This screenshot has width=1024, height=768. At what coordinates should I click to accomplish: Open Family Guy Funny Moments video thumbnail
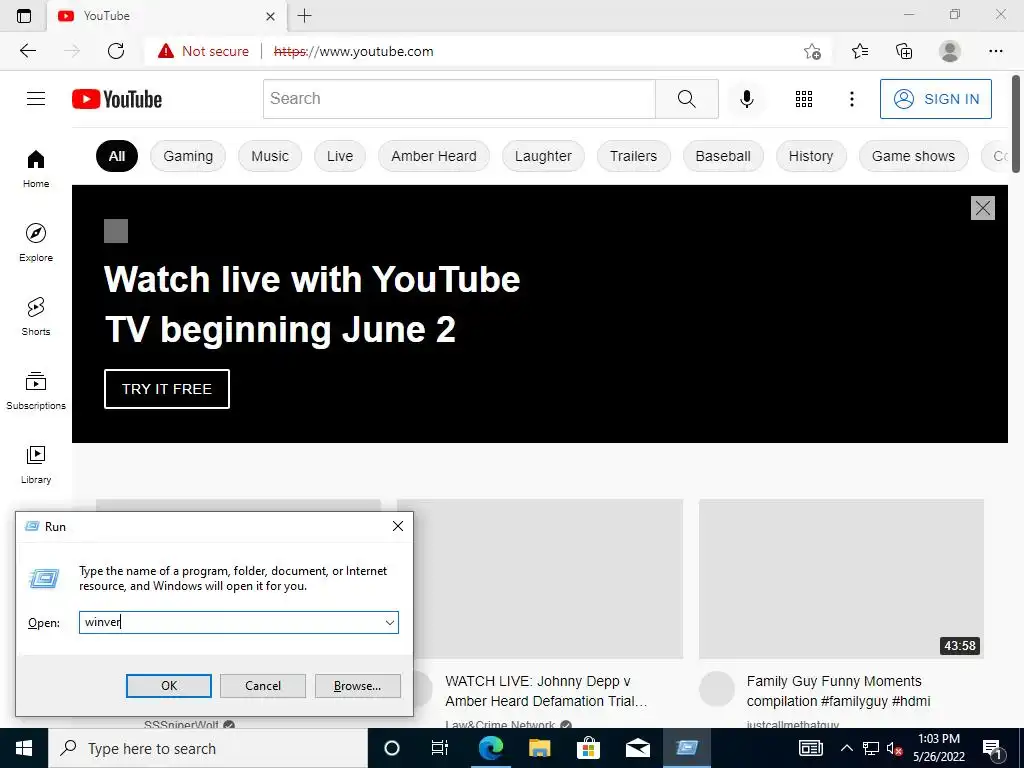pos(841,579)
